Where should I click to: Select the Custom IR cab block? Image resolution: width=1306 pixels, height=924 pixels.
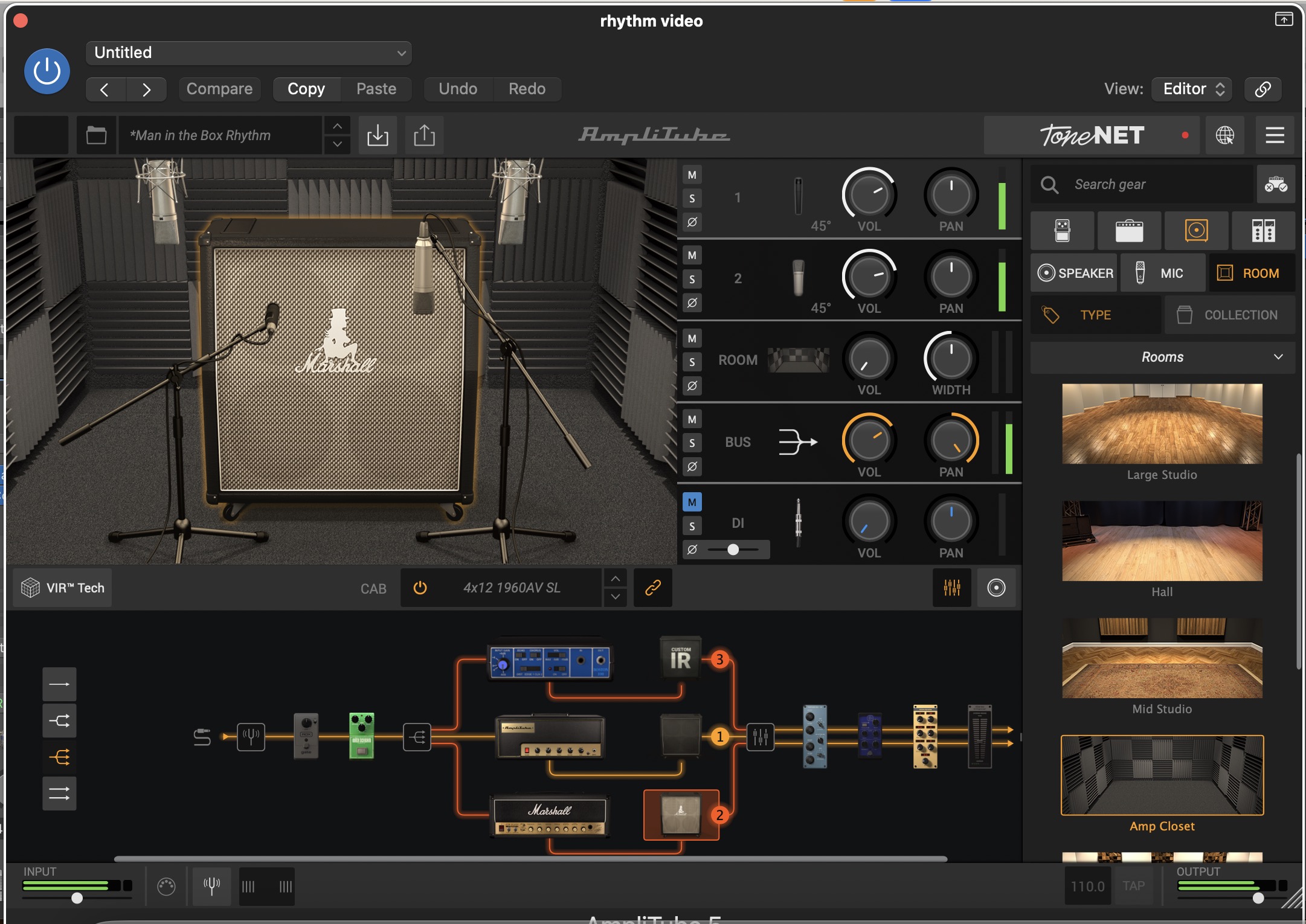(680, 657)
